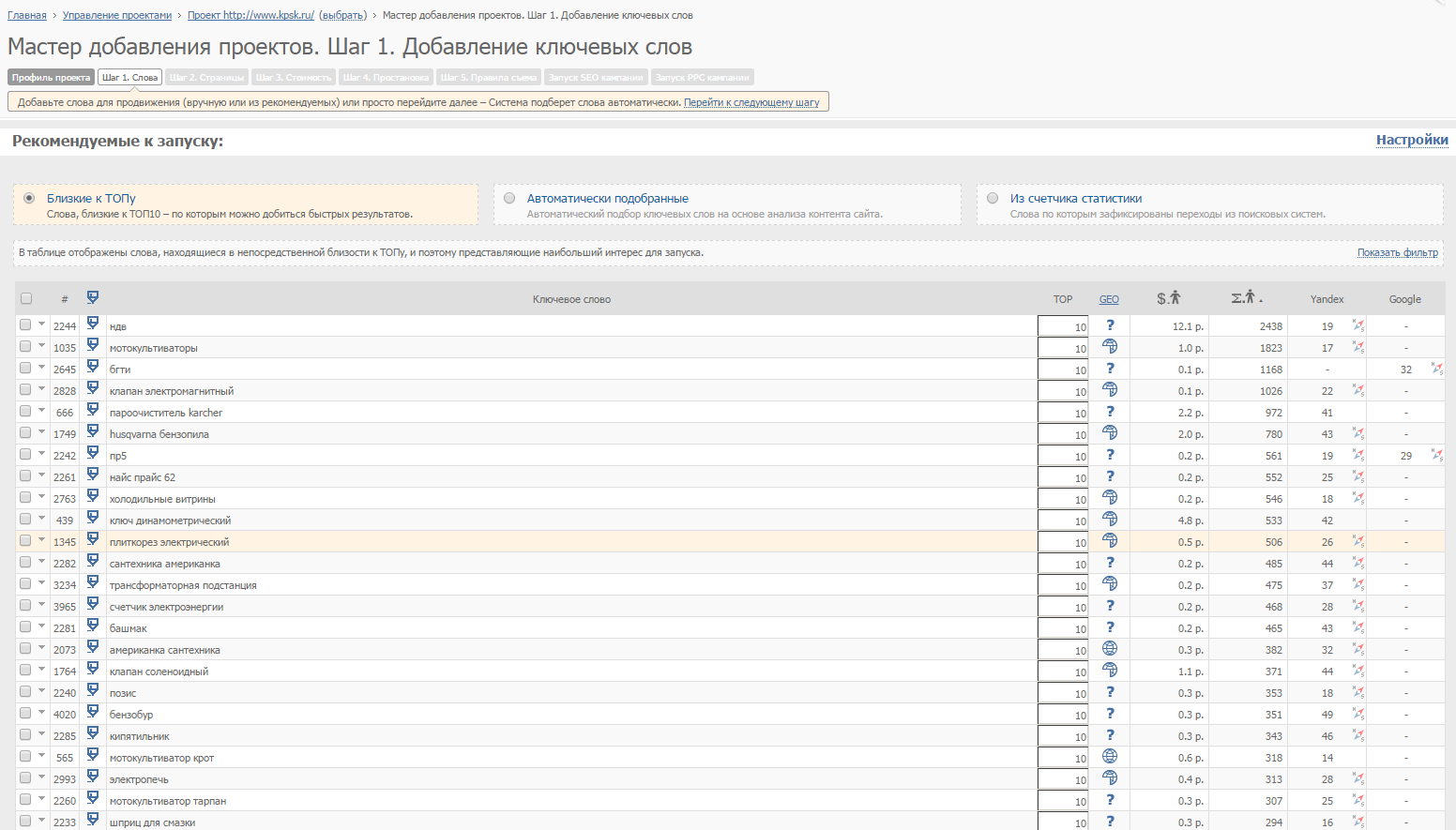Click the 'Показать фильтр' link
The width and height of the screenshot is (1456, 830).
pos(1398,252)
